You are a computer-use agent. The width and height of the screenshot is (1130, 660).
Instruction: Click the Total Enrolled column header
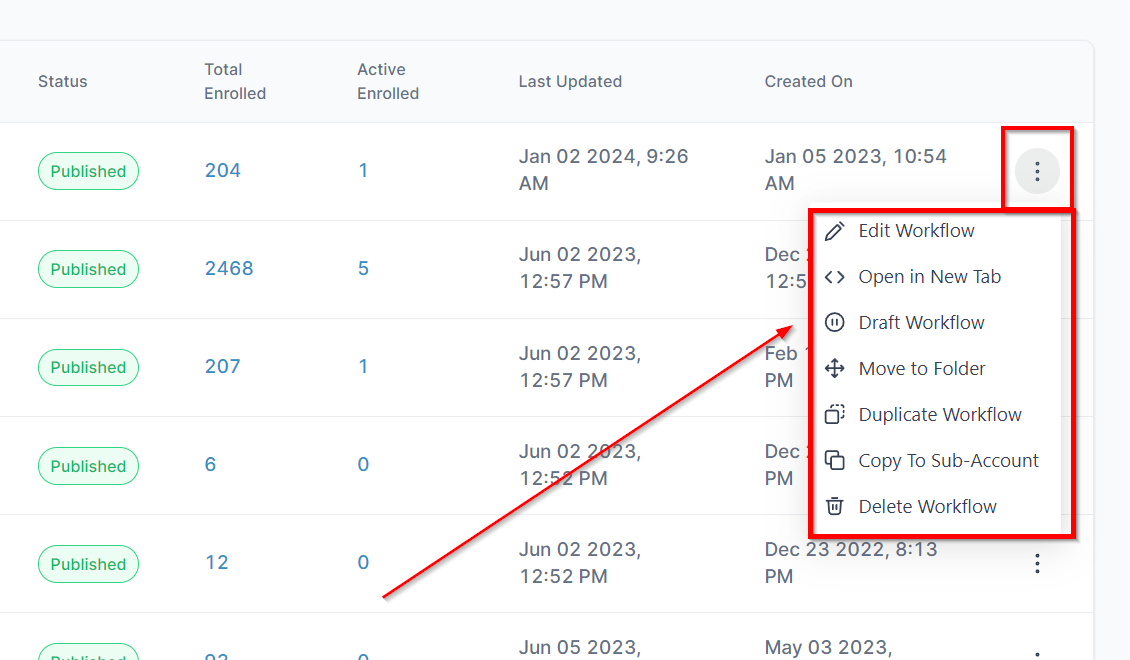[235, 81]
